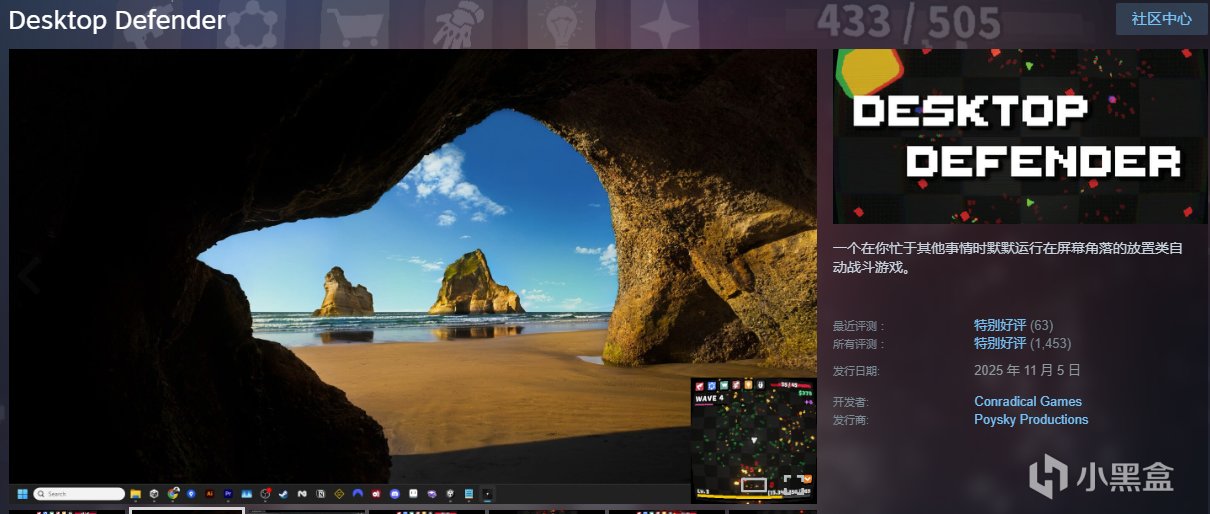Click the game description paragraph text

pyautogui.click(x=1008, y=258)
